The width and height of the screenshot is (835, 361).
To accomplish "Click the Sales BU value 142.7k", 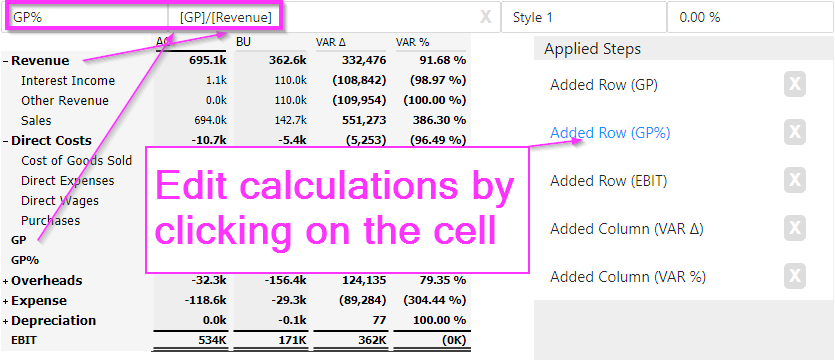I will (291, 121).
